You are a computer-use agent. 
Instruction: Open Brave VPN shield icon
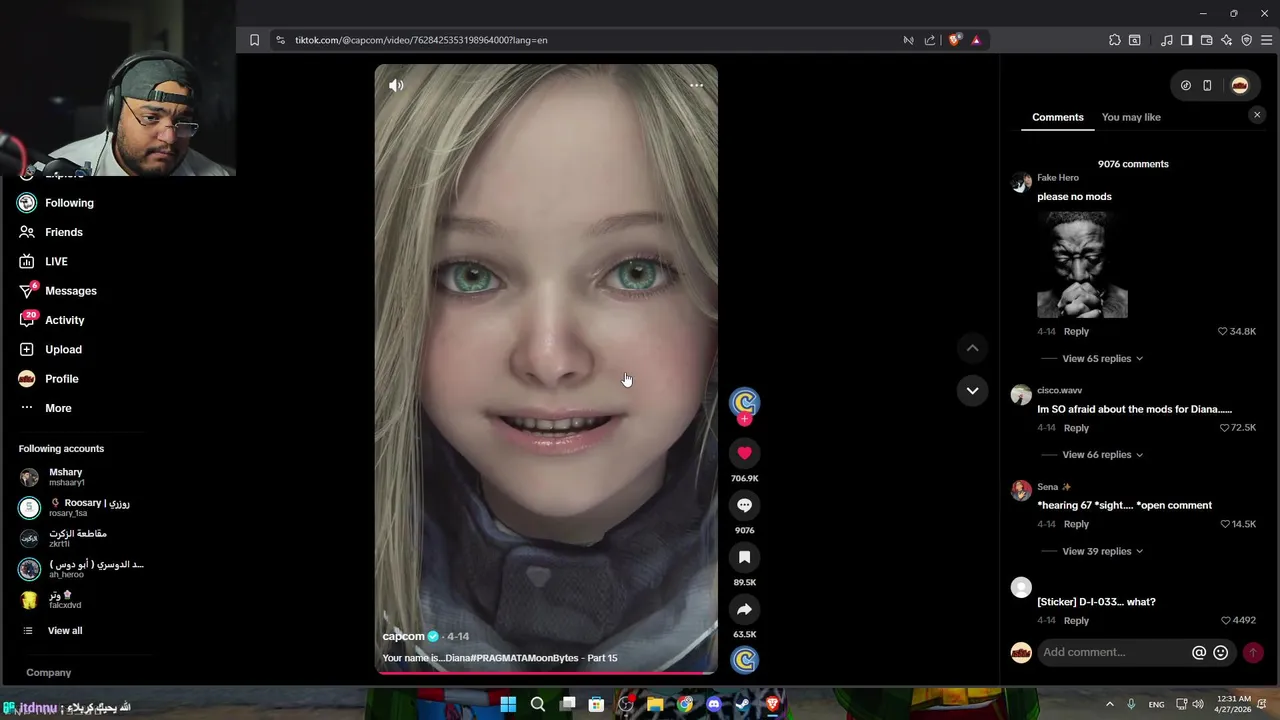[x=1246, y=40]
